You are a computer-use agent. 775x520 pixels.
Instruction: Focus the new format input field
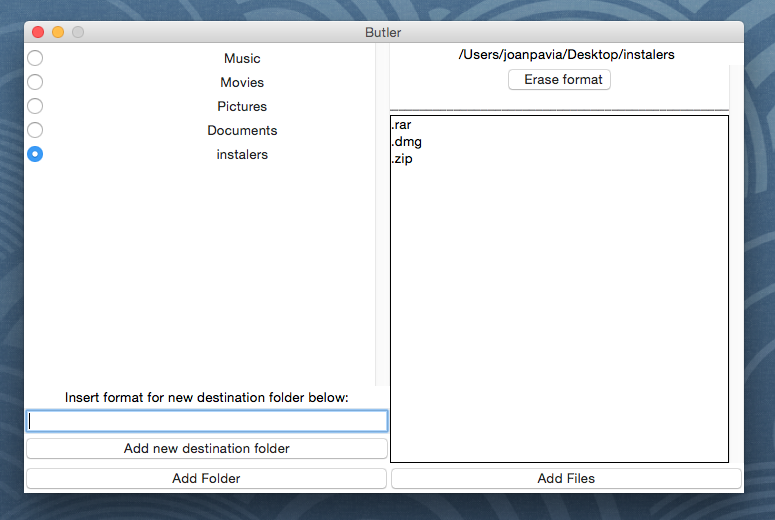[x=207, y=421]
